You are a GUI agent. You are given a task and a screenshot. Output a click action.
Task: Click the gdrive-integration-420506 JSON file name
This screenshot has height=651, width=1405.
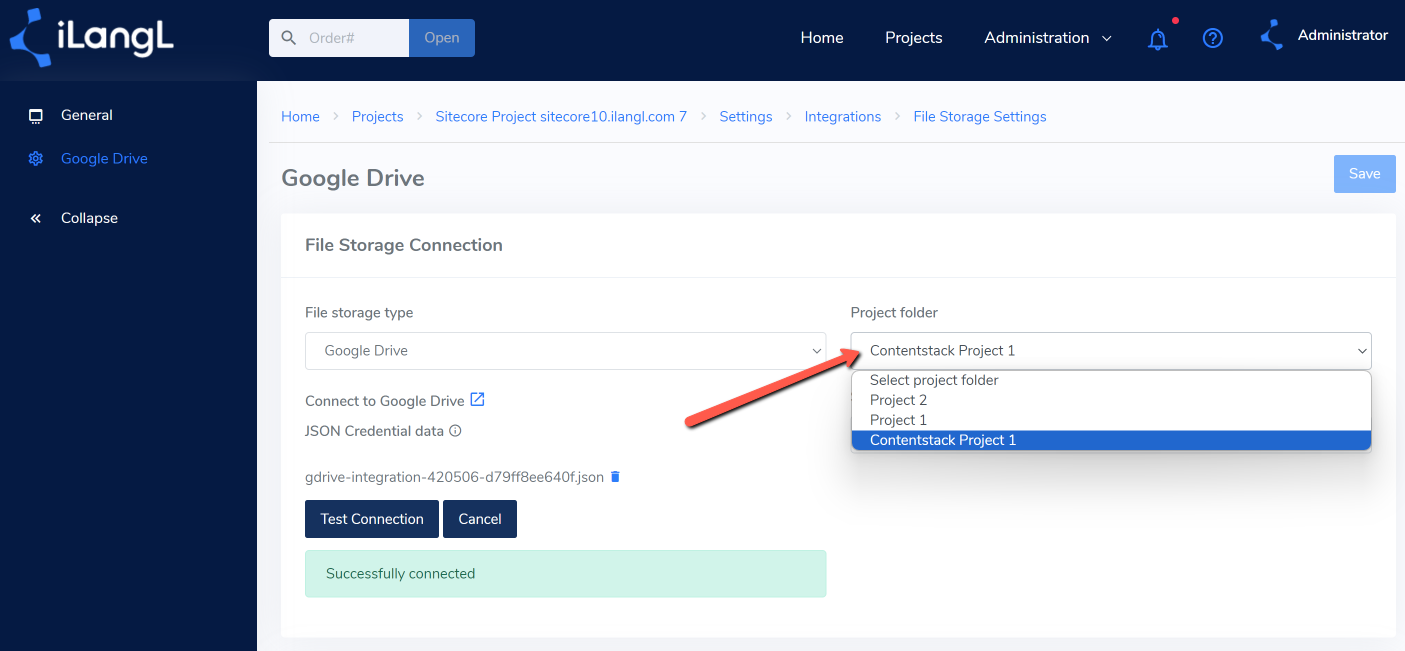coord(454,478)
